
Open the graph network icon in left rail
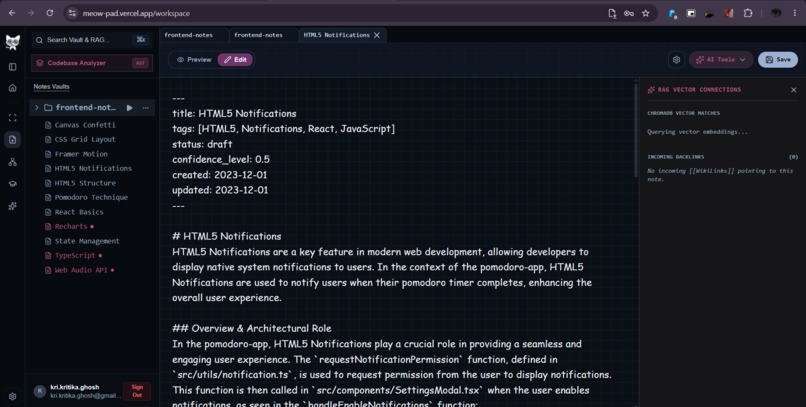[x=12, y=162]
